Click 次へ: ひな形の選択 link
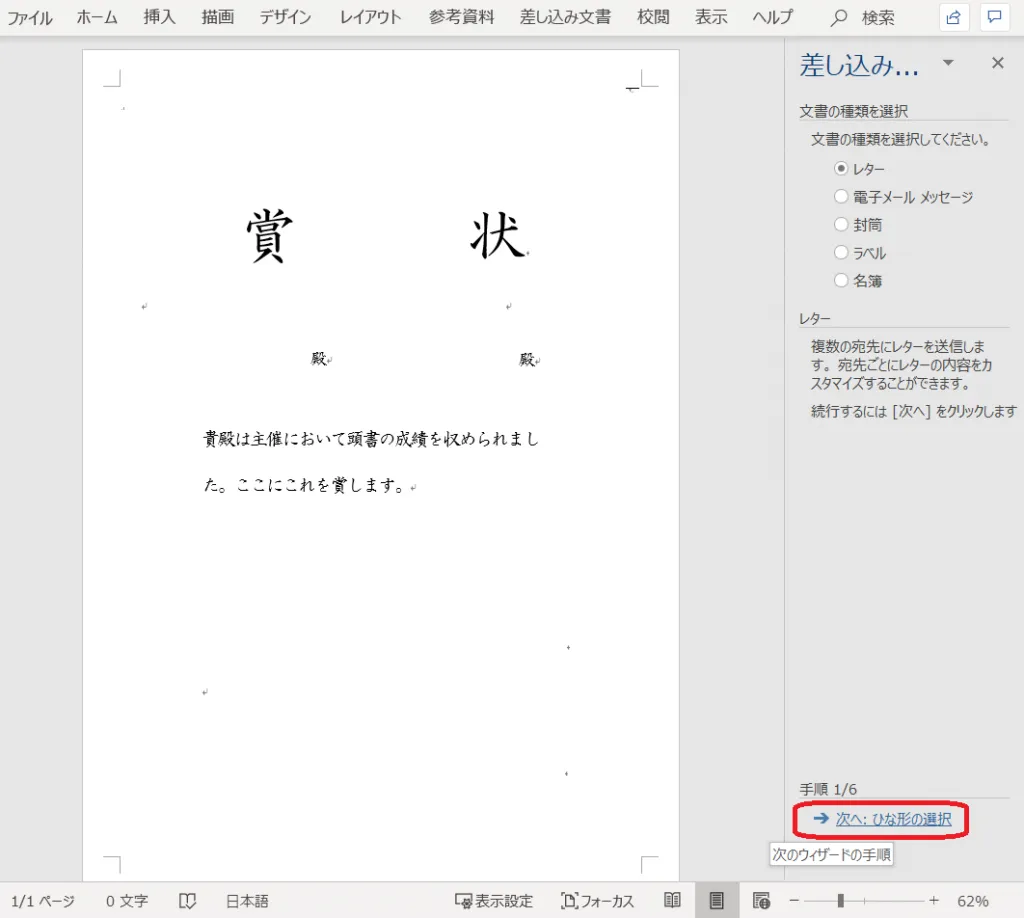 click(893, 818)
